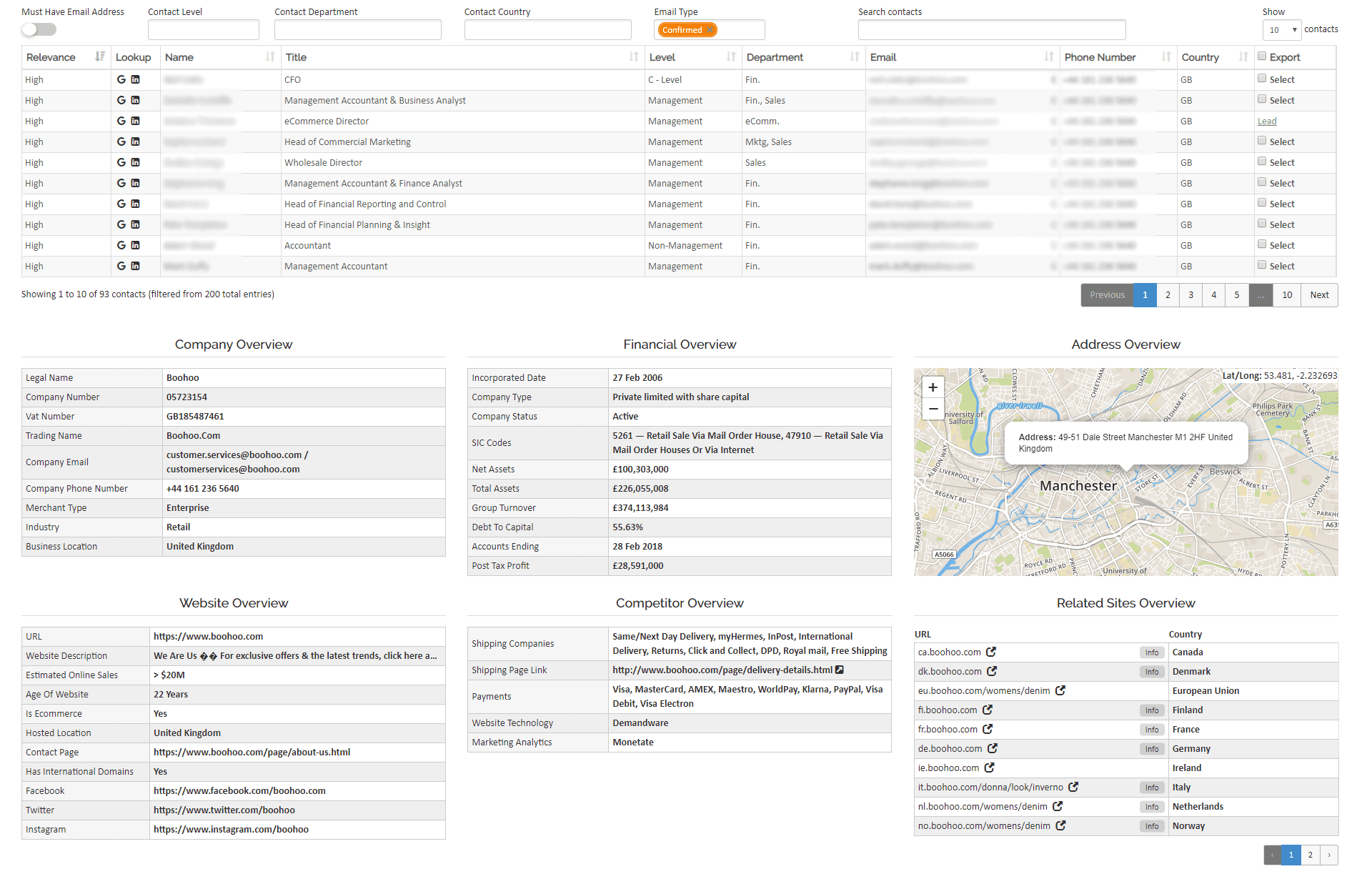Screen dimensions: 1372x879
Task: Select Management Accountant & Finance Analyst checkbox
Action: pyautogui.click(x=1262, y=182)
